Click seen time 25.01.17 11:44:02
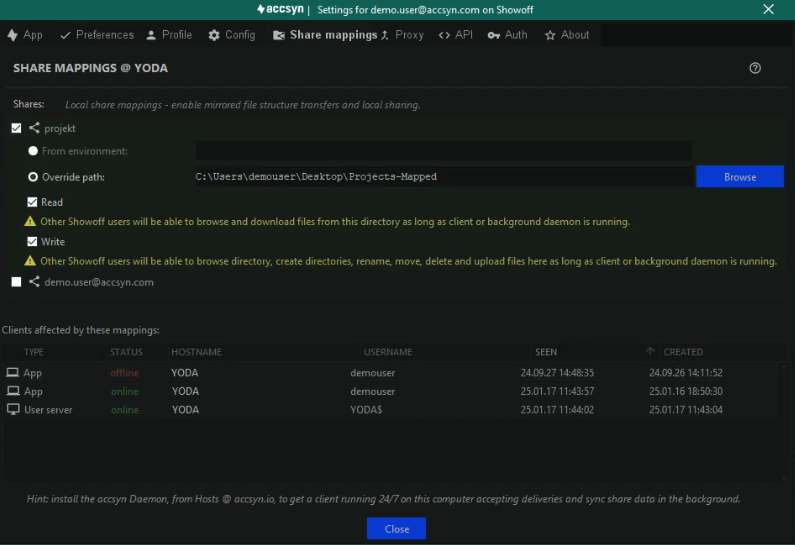The image size is (795, 545). click(x=557, y=410)
